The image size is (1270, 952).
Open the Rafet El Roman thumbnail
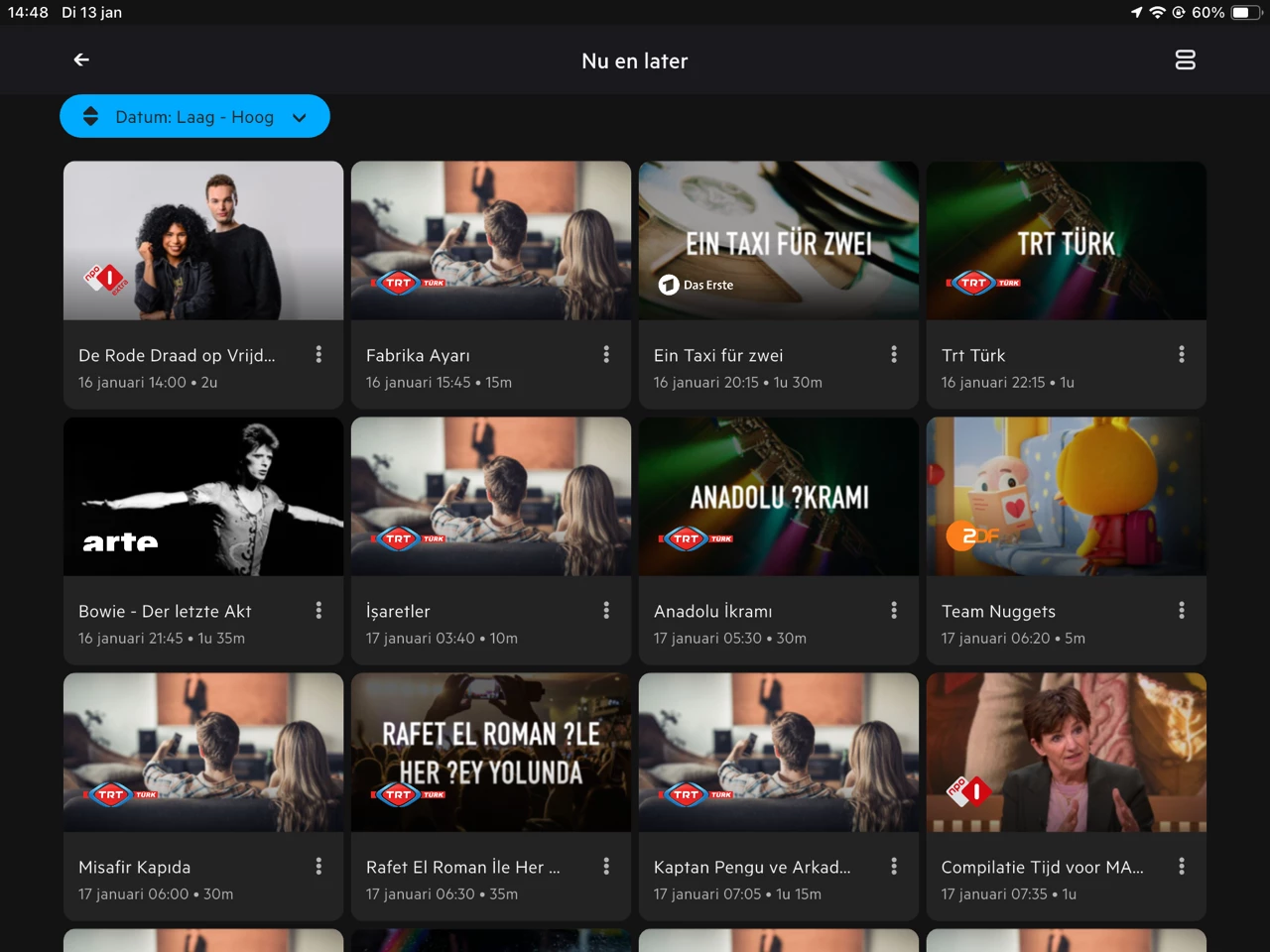point(491,753)
